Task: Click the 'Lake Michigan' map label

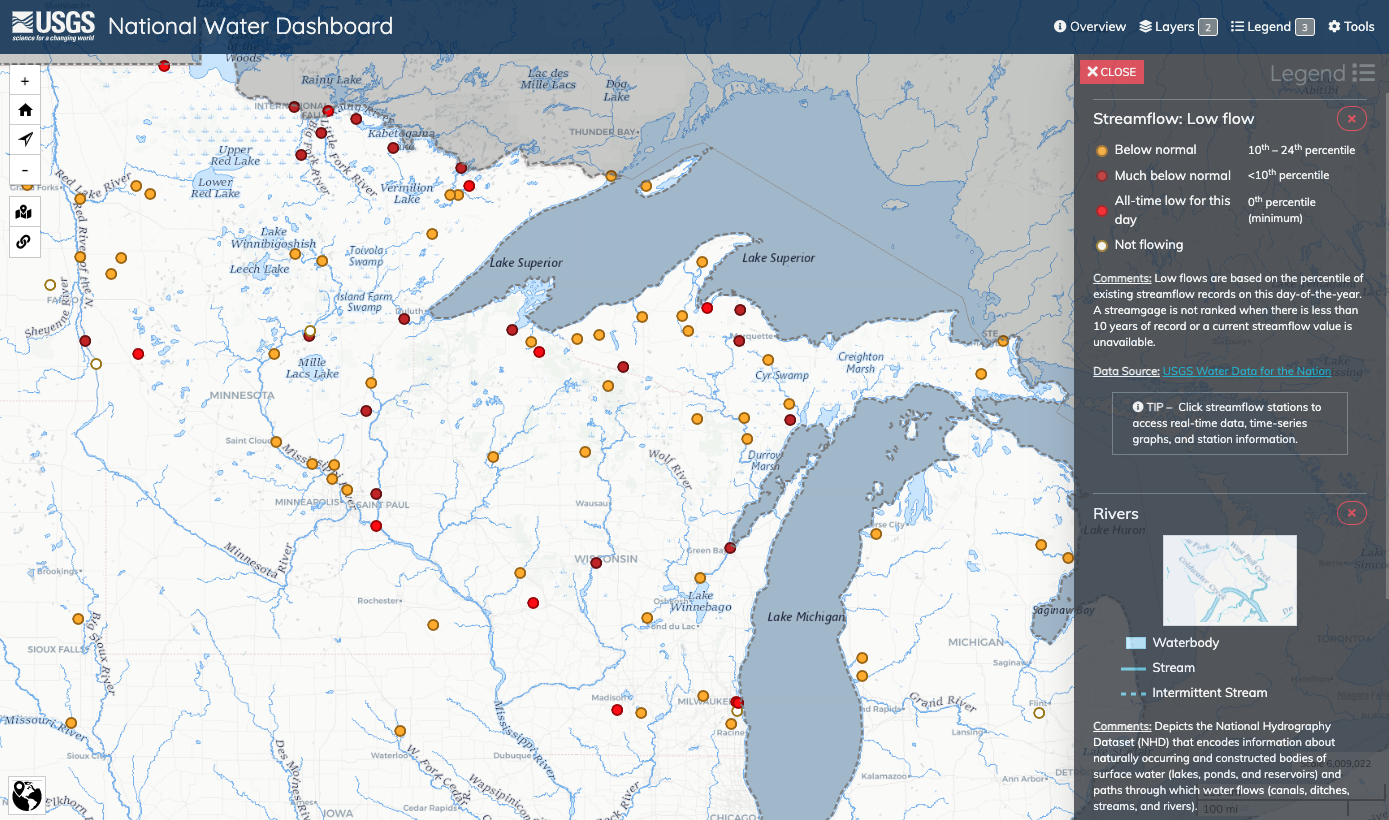Action: point(806,617)
